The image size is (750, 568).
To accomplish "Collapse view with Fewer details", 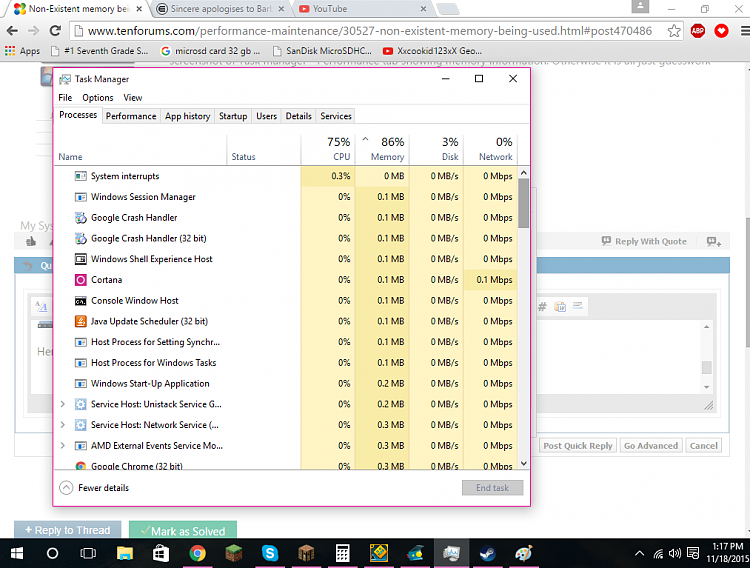I will click(x=94, y=488).
